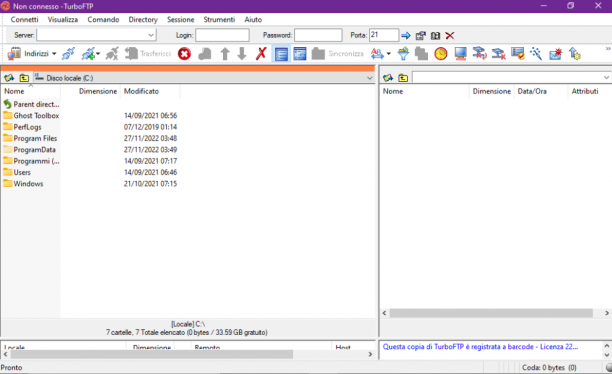Screen dimensions: 612x374
Task: Click the local pane refresh folder icon
Action: [9, 78]
